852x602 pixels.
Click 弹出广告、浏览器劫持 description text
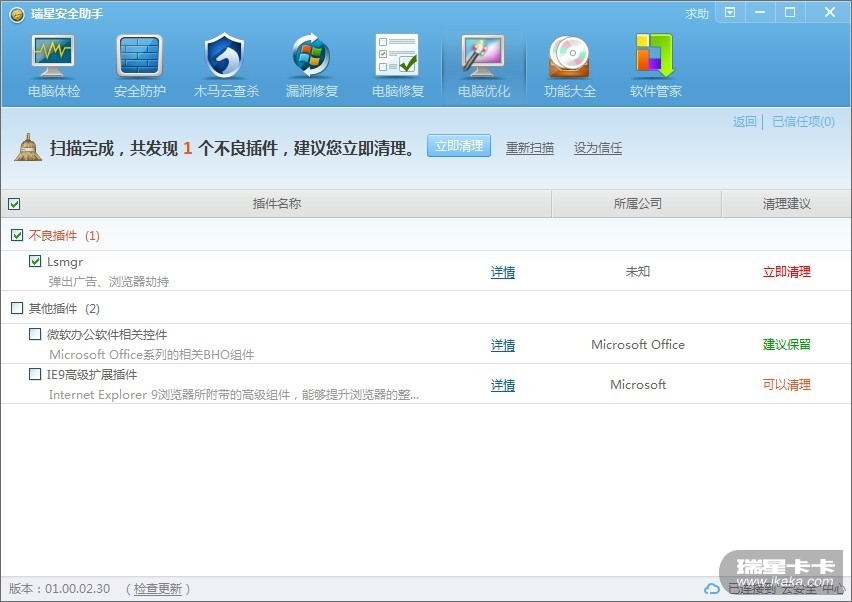click(109, 281)
